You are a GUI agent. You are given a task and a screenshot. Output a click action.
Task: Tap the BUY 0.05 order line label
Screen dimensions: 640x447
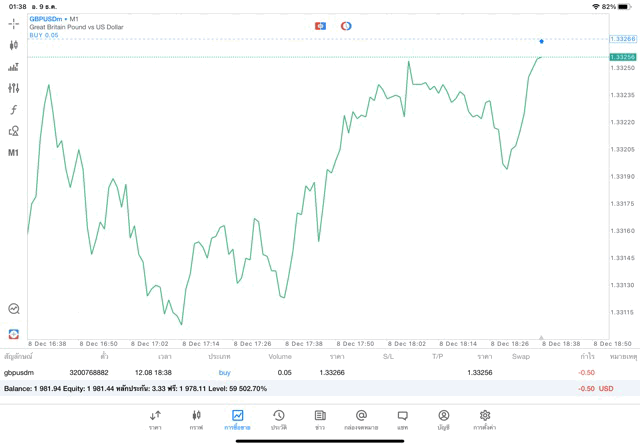[x=44, y=35]
